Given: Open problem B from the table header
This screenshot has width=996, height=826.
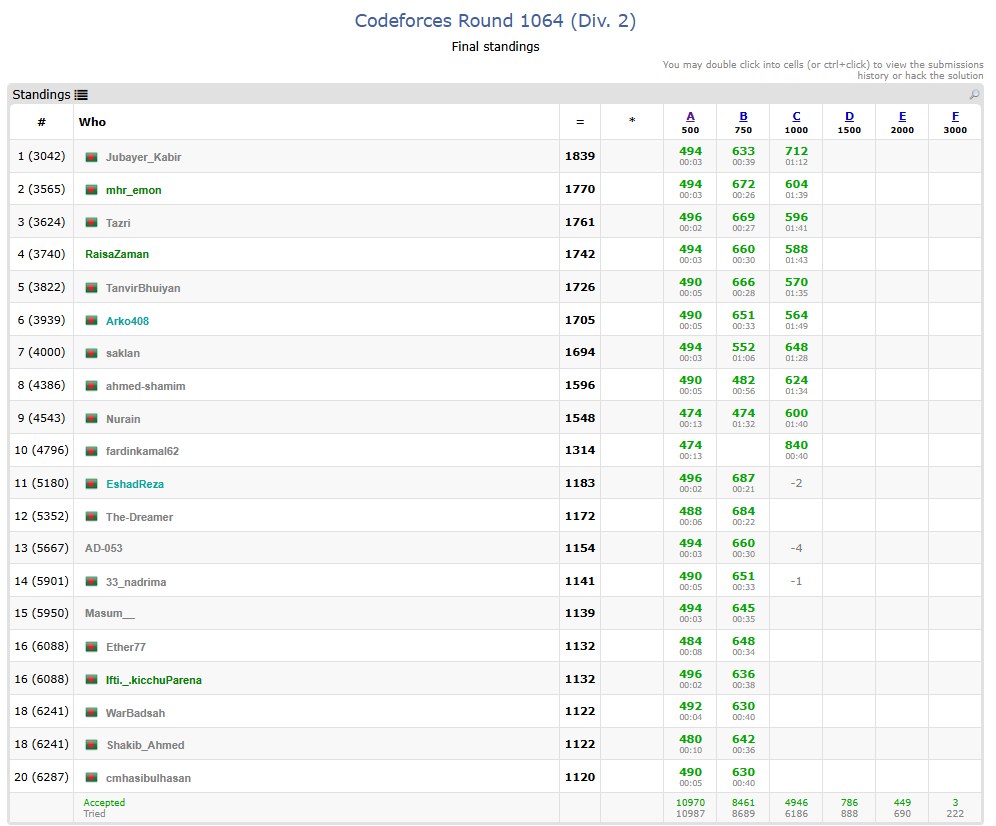Looking at the screenshot, I should pos(743,116).
